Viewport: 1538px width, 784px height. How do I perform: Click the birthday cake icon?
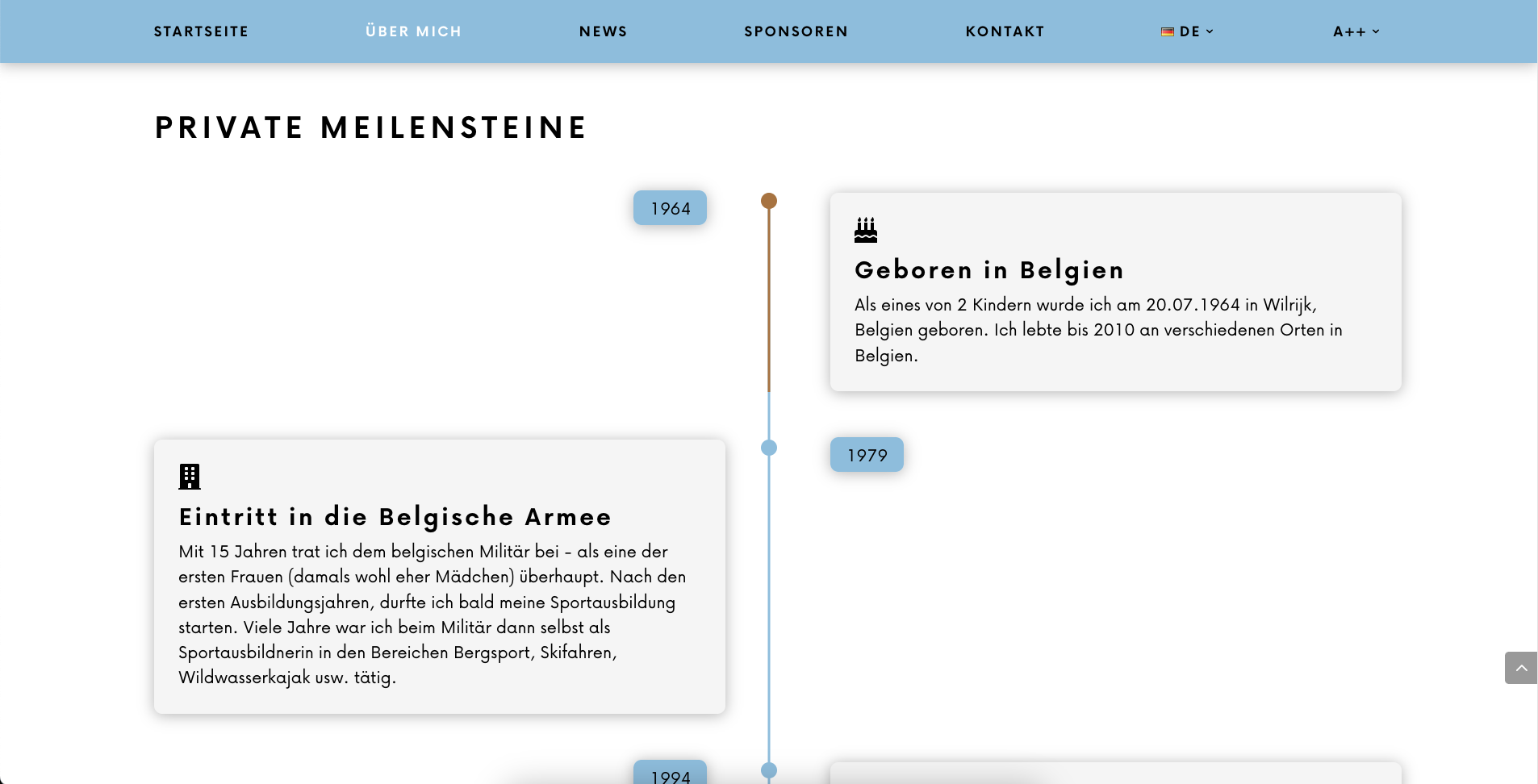pos(866,230)
